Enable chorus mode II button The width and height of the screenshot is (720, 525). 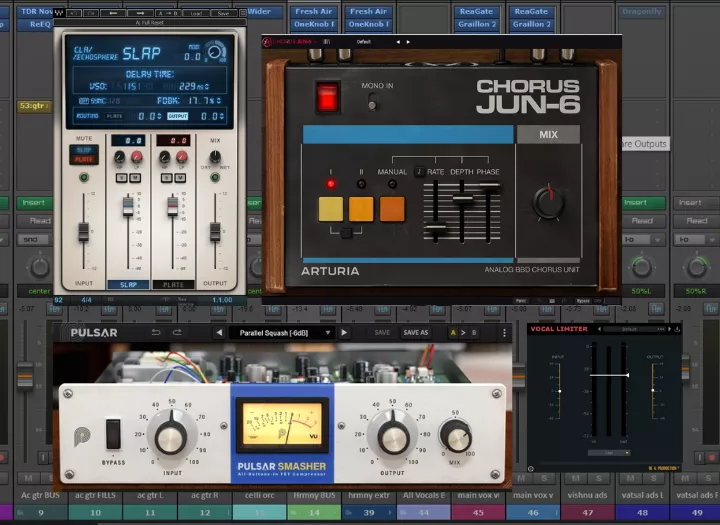[361, 209]
